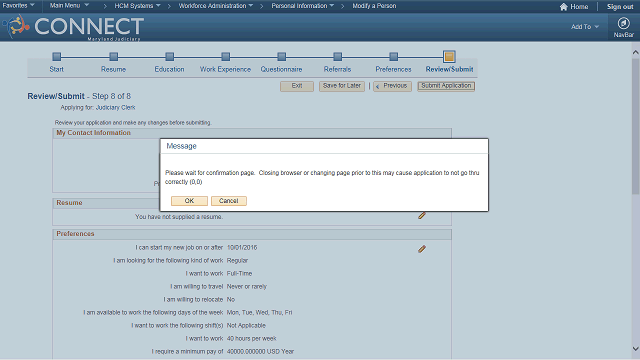Go to the Preferences step label

(x=393, y=69)
